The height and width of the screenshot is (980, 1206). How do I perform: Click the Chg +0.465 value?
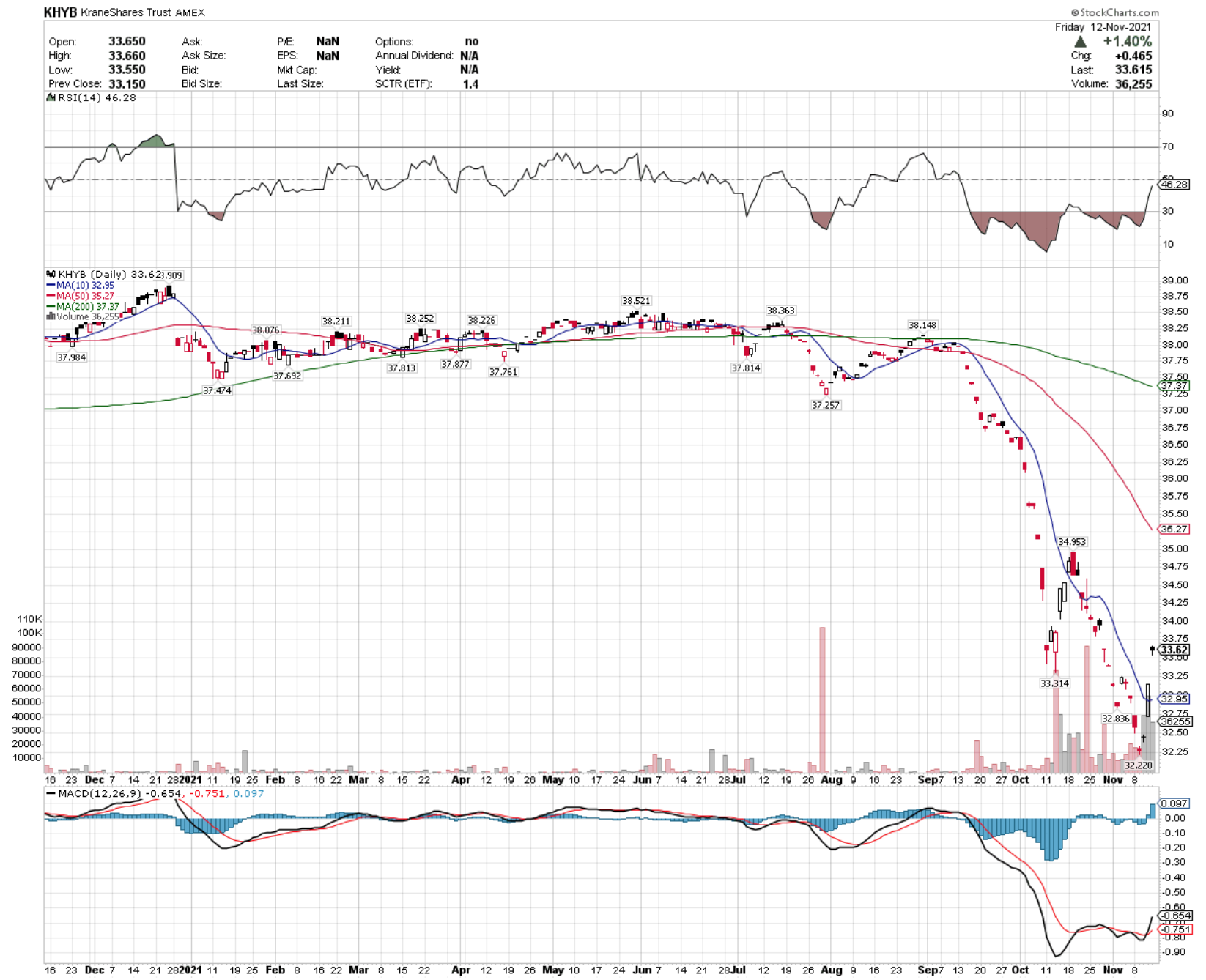click(x=1133, y=56)
